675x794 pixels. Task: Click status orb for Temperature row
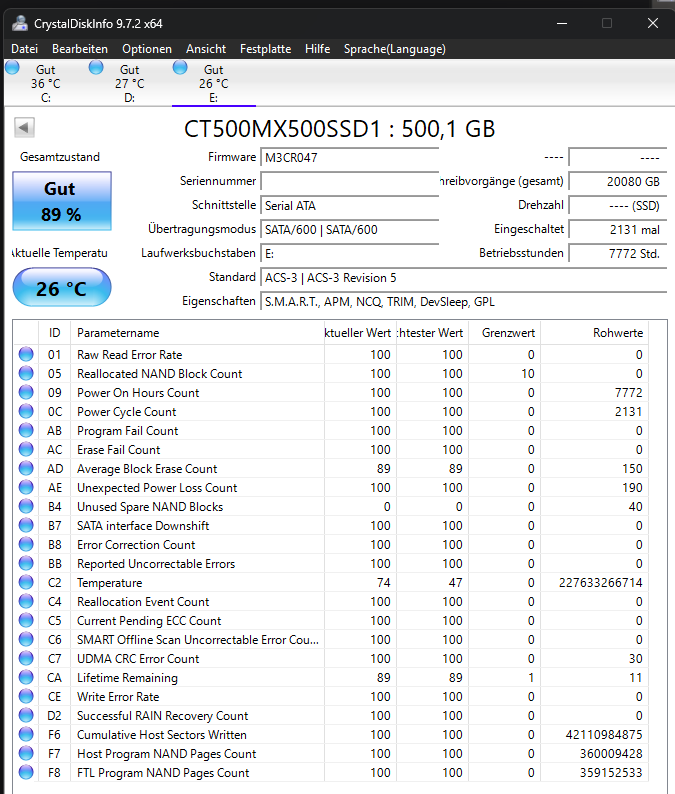click(26, 582)
